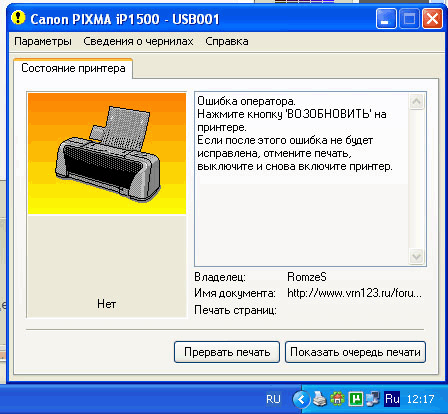Click the yellow warning icon in title bar

18,18
